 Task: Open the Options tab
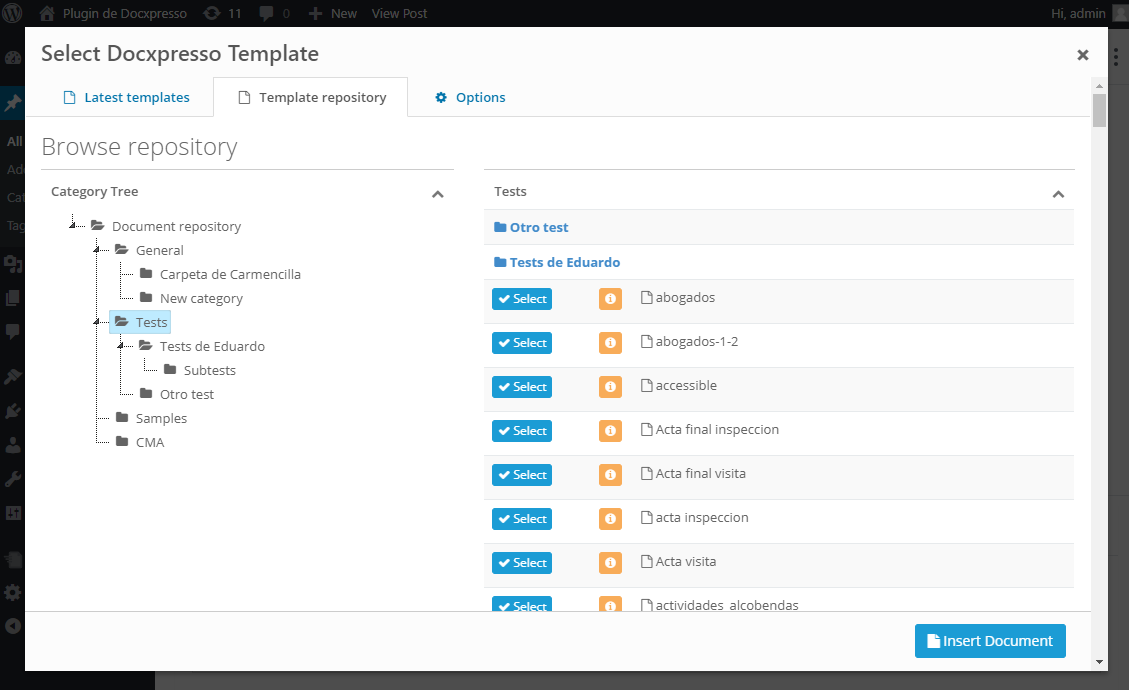pyautogui.click(x=470, y=97)
